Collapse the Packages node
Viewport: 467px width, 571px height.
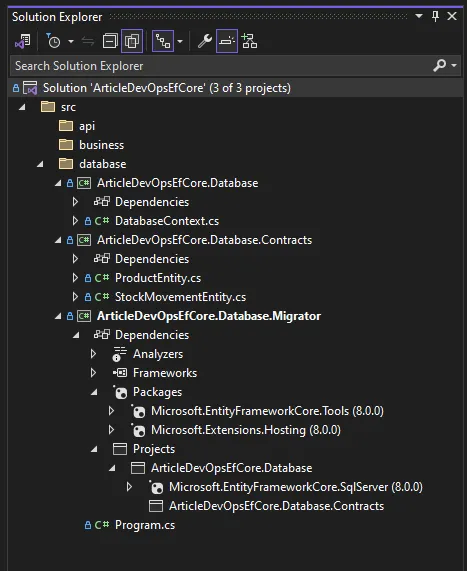(x=94, y=392)
